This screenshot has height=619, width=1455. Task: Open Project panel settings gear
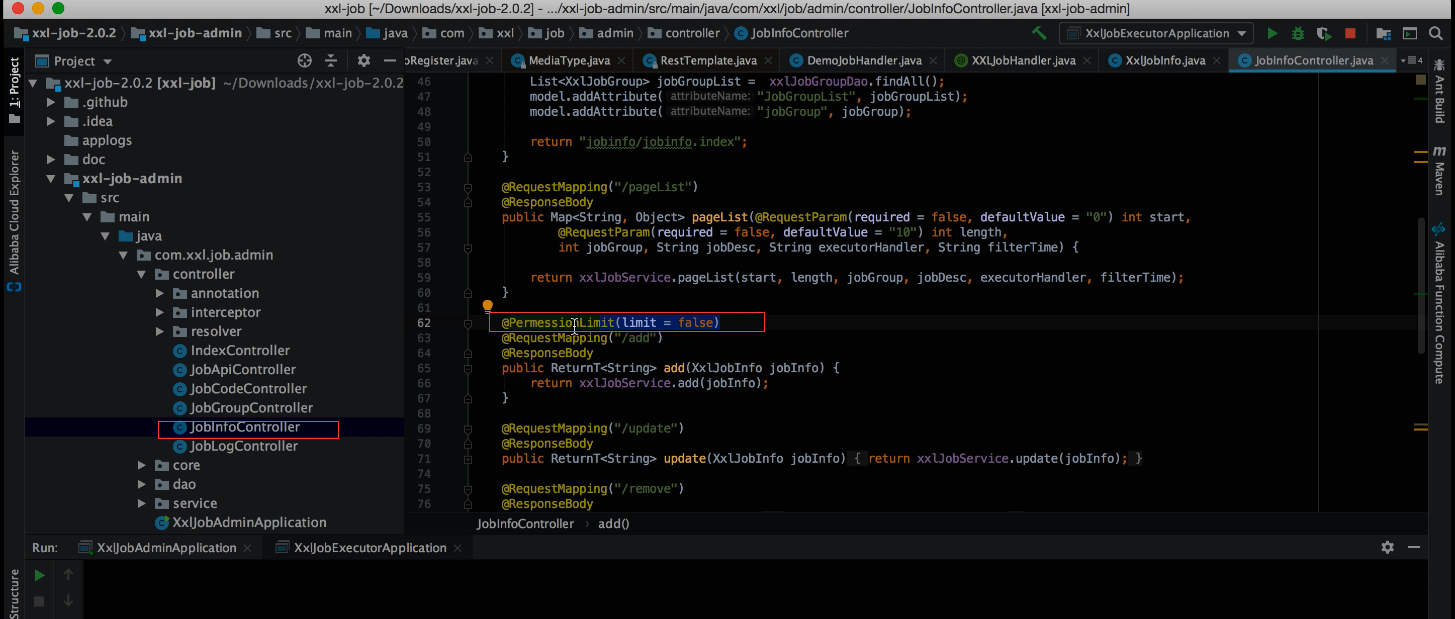point(364,61)
